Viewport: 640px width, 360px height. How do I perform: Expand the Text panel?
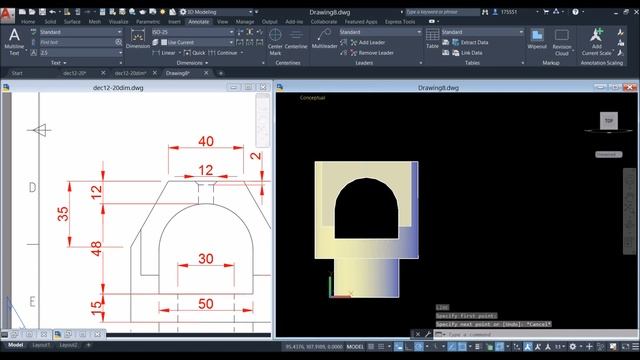(x=59, y=63)
